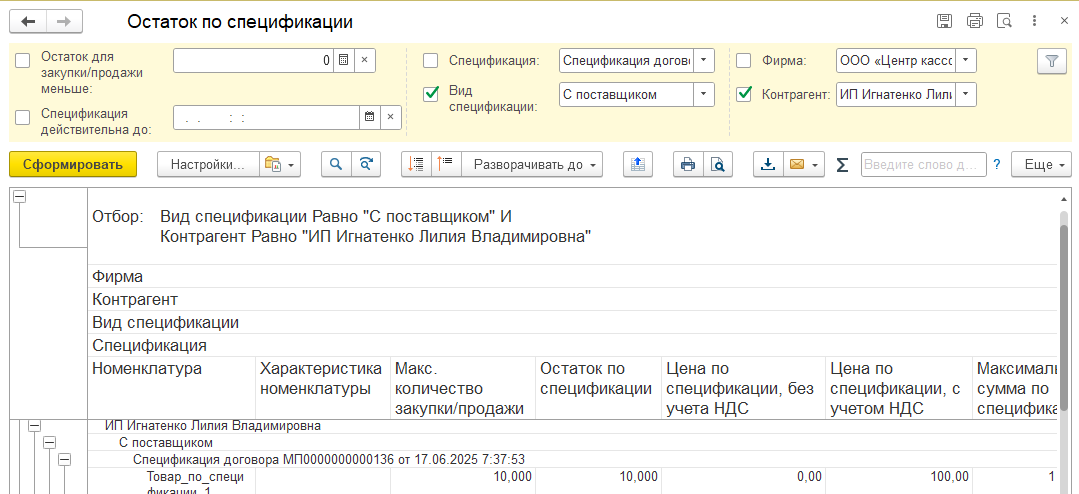Open the Вид спецификации dropdown list
This screenshot has height=494, width=1079.
pyautogui.click(x=705, y=95)
